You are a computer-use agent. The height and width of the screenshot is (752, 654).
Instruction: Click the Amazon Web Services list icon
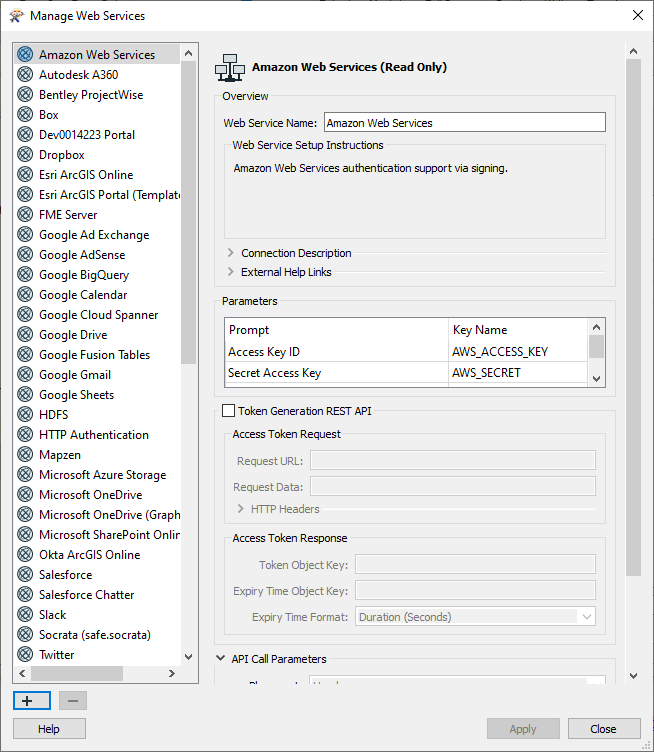pos(25,55)
